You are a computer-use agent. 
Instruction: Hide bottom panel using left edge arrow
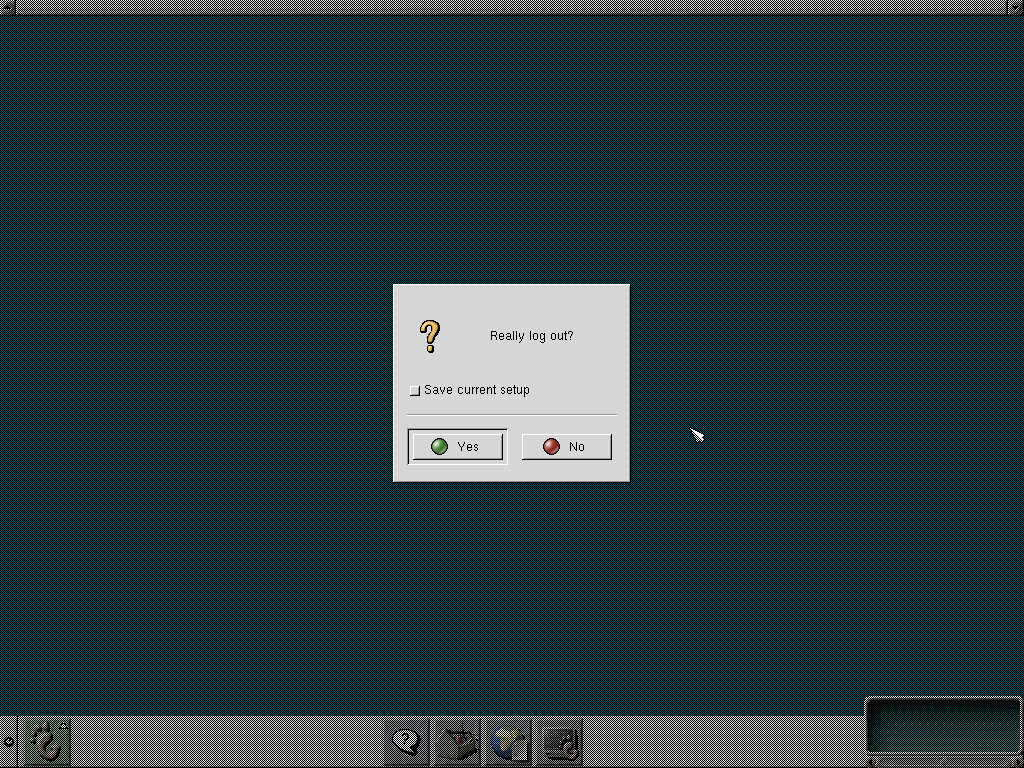8,742
